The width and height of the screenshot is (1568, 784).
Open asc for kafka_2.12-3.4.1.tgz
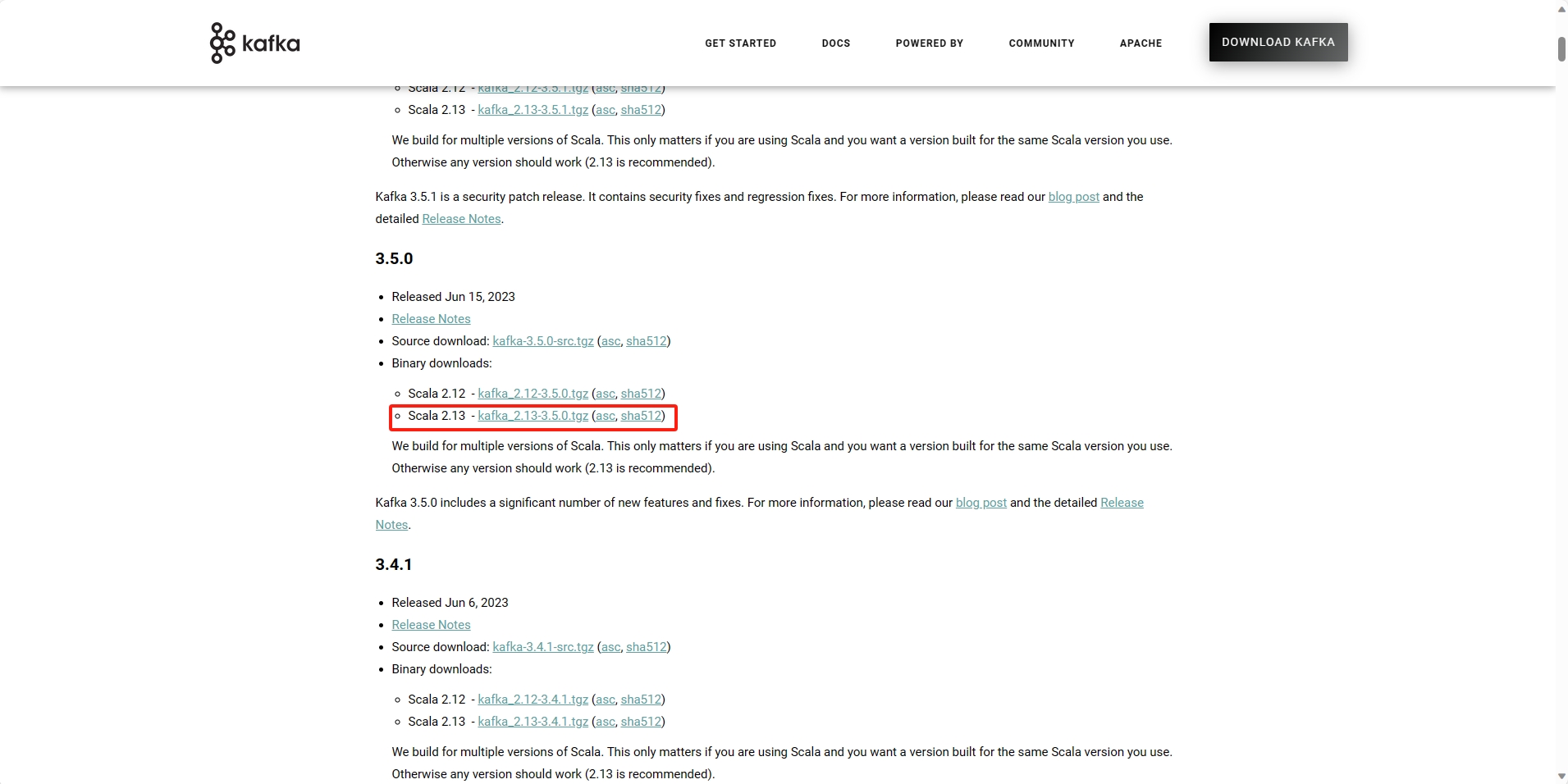tap(605, 700)
